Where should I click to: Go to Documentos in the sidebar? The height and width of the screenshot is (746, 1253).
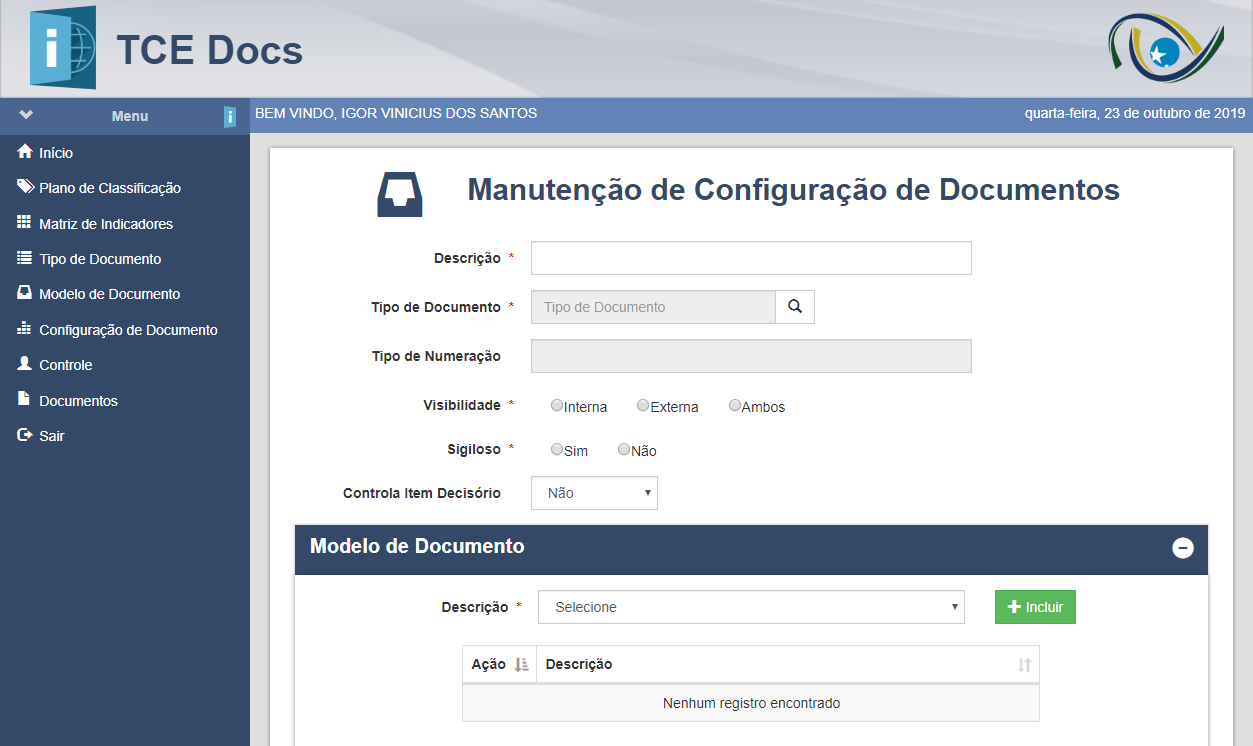pyautogui.click(x=78, y=401)
